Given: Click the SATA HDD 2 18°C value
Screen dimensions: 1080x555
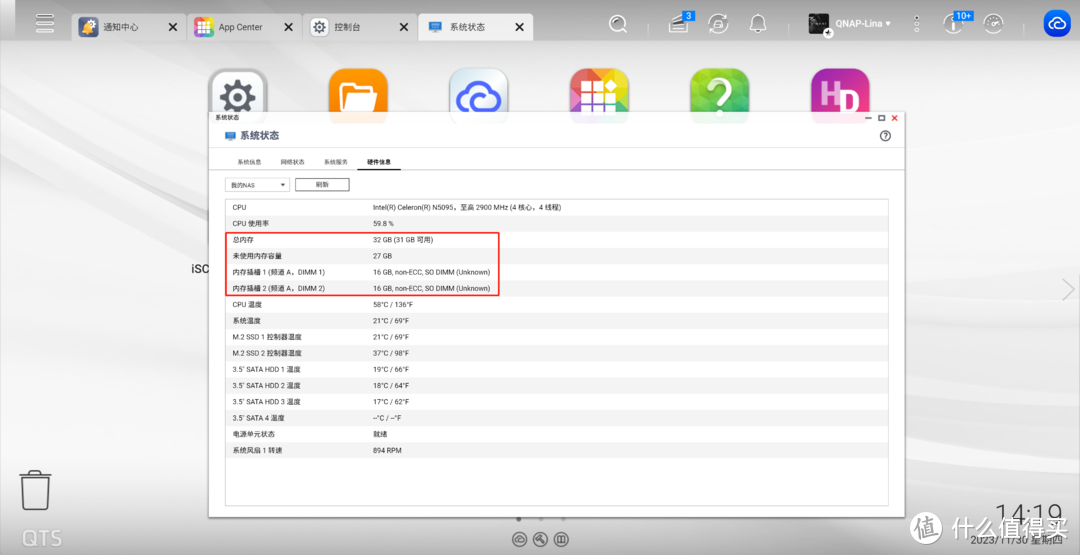Looking at the screenshot, I should click(x=391, y=386).
